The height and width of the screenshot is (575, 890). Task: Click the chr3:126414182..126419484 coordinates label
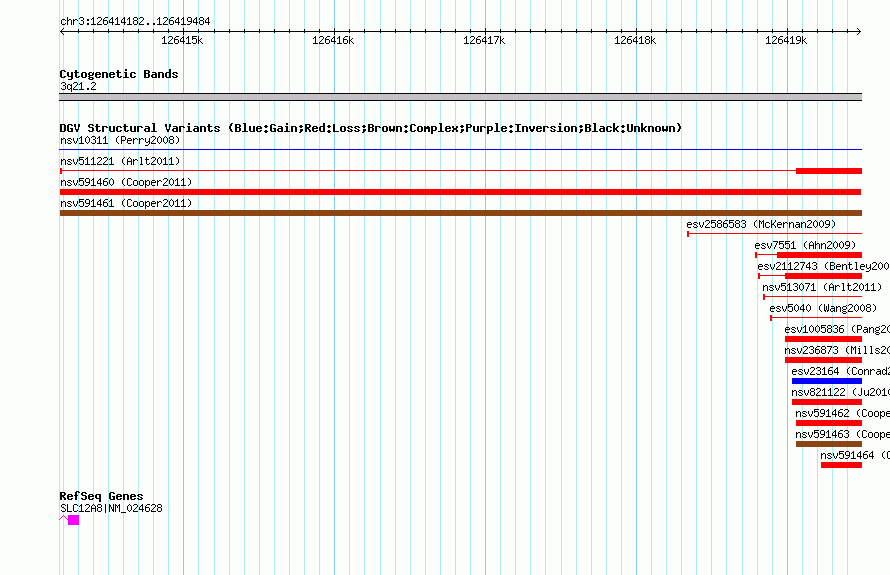point(135,21)
